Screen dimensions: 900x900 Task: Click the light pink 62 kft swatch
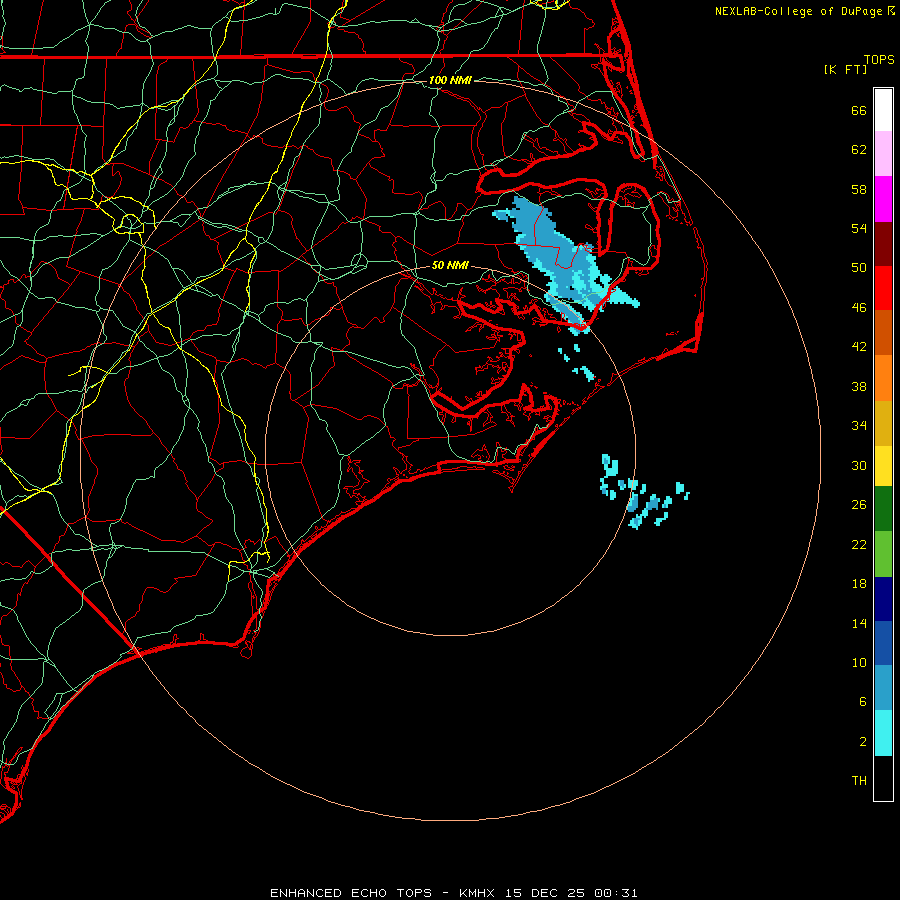(x=883, y=153)
